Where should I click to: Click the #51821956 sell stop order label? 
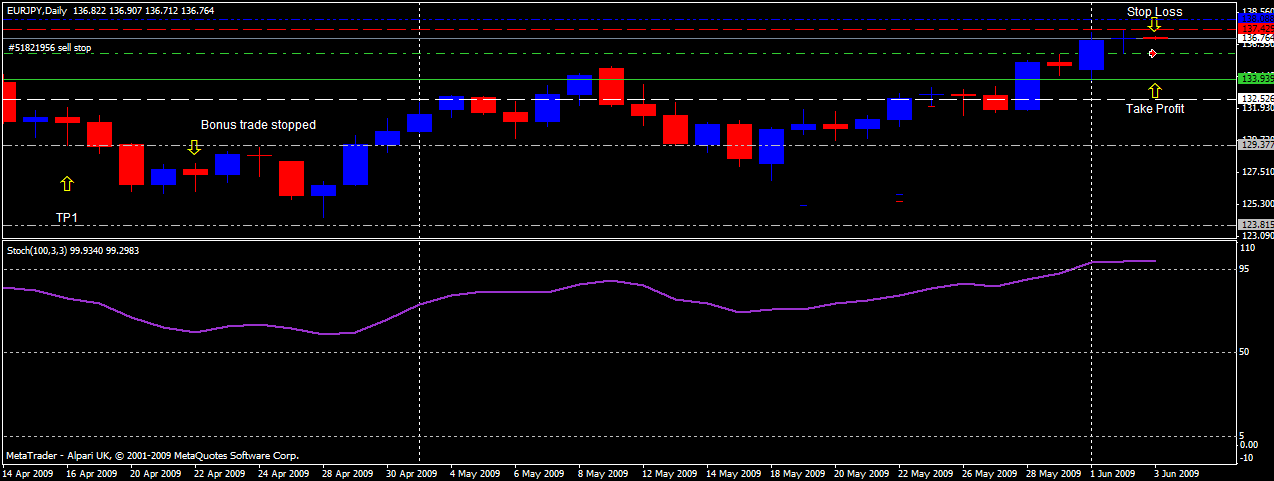(49, 47)
